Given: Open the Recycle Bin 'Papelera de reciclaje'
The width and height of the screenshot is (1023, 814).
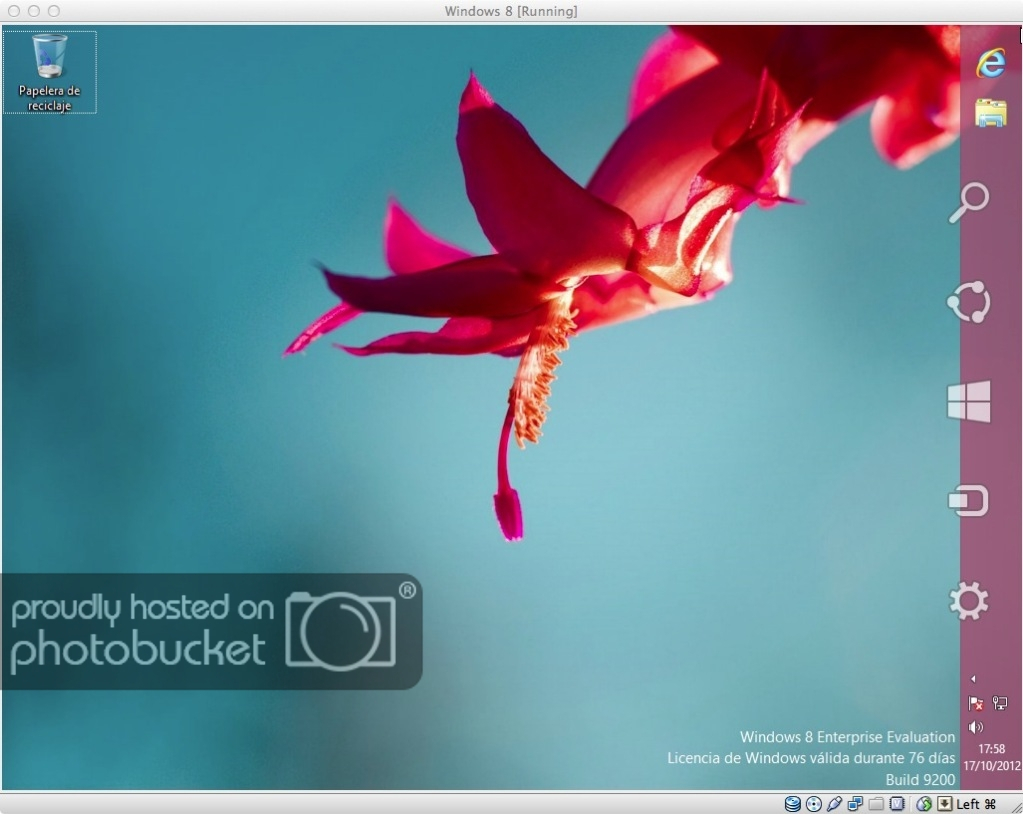Looking at the screenshot, I should pos(50,72).
